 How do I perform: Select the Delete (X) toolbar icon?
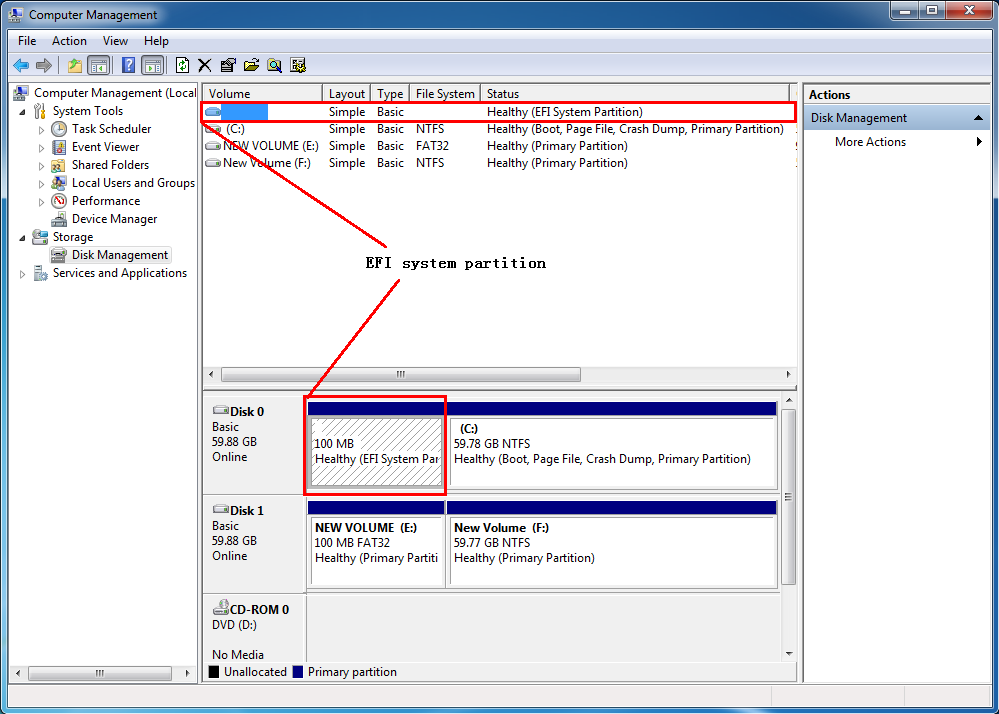click(x=203, y=65)
